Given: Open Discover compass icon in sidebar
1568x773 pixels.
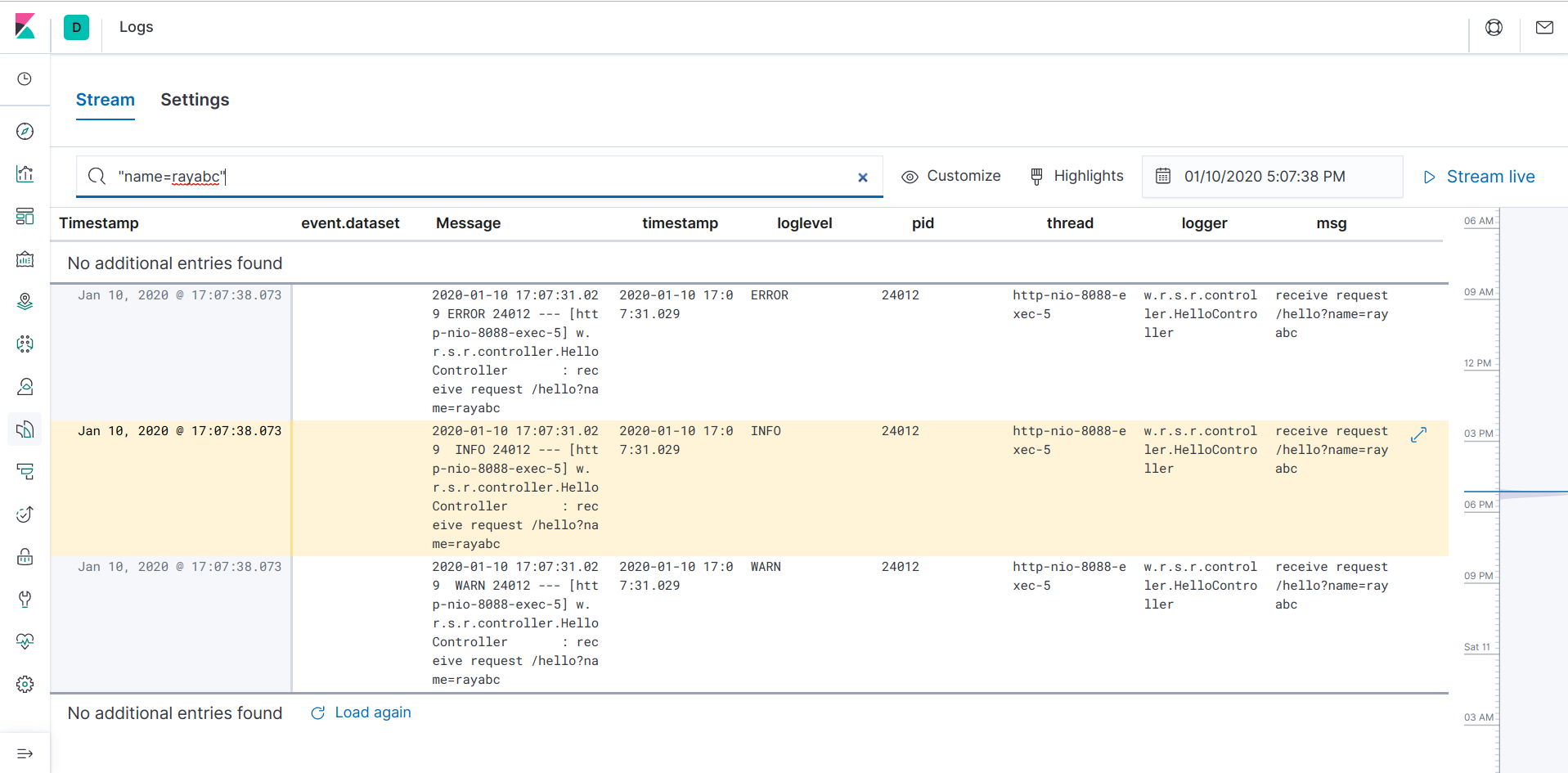Looking at the screenshot, I should coord(25,132).
